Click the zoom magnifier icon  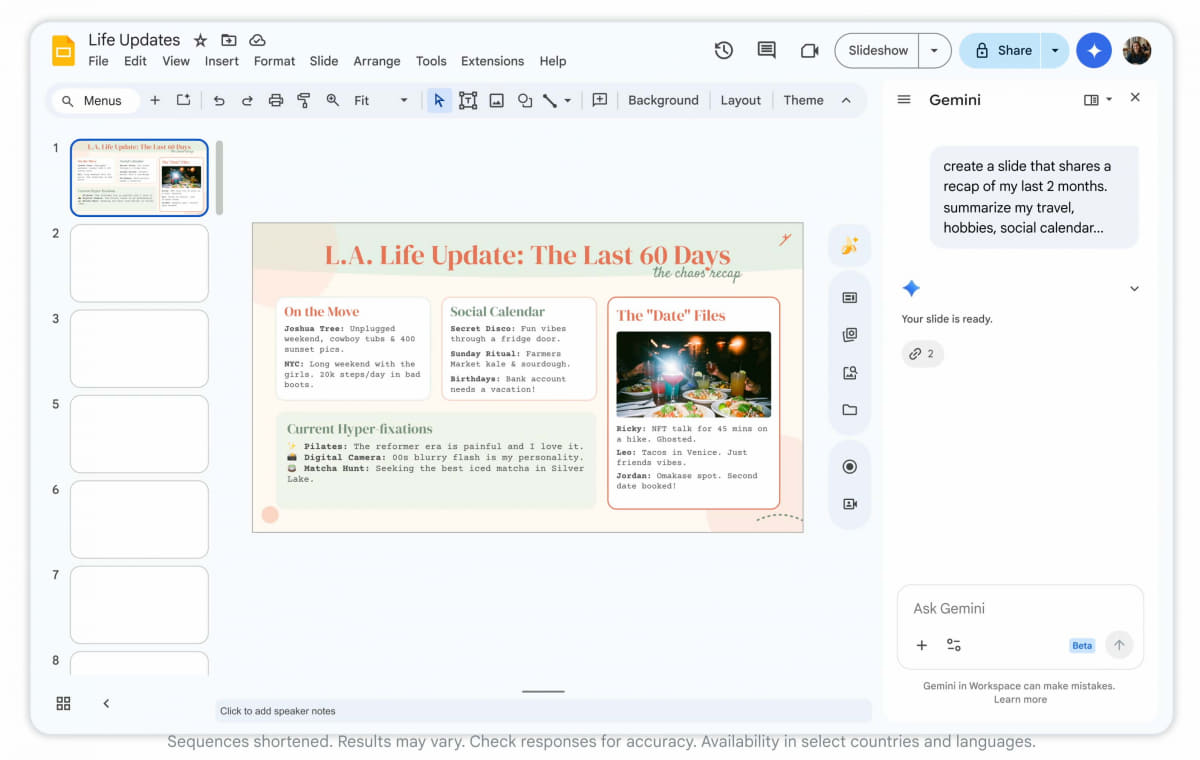(x=333, y=100)
